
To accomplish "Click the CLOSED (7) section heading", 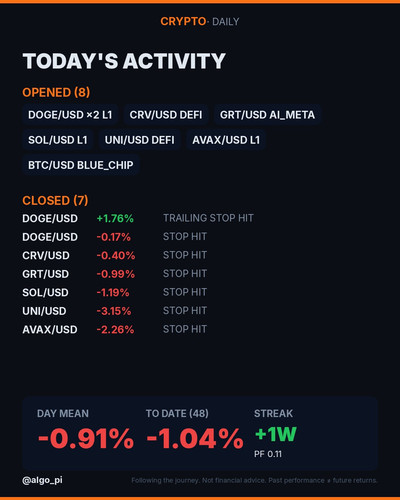I will 55,200.
